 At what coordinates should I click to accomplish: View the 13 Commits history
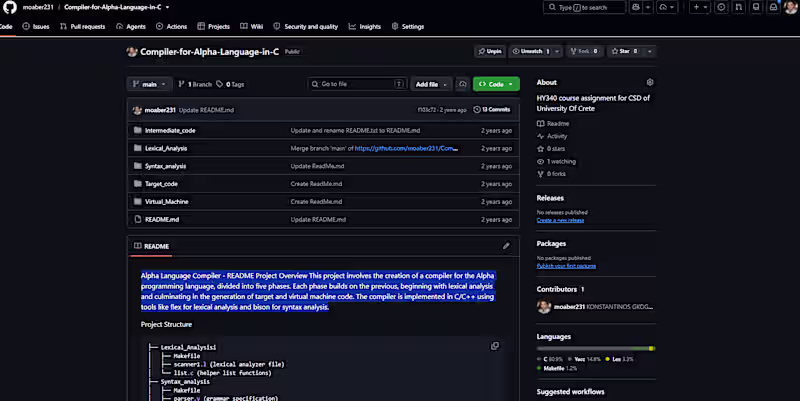[x=492, y=110]
